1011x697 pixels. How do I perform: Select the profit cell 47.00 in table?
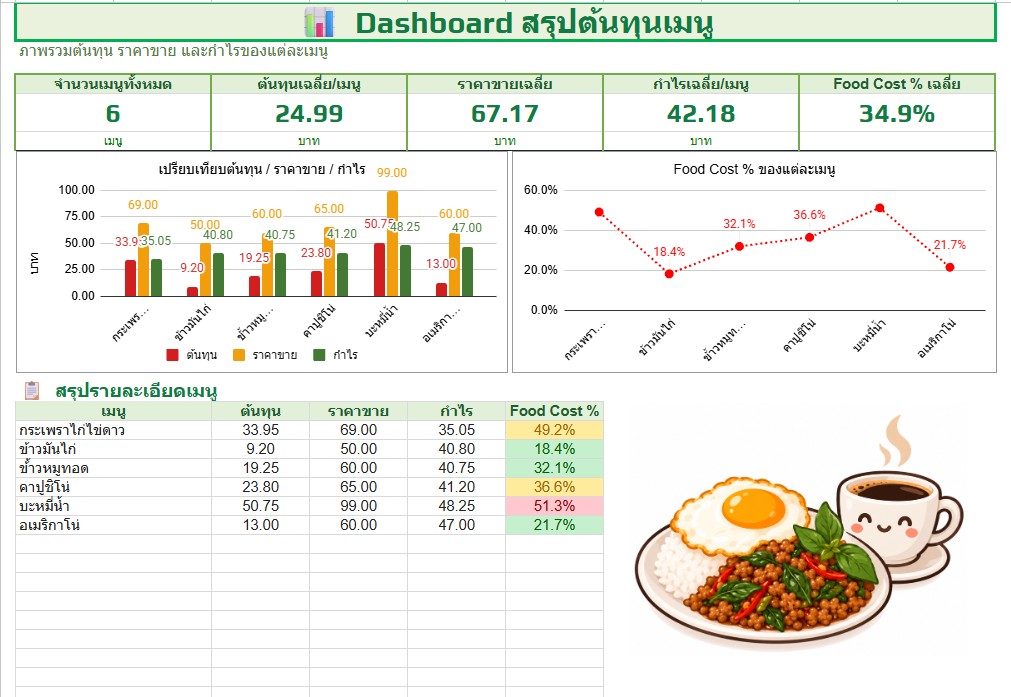(456, 525)
